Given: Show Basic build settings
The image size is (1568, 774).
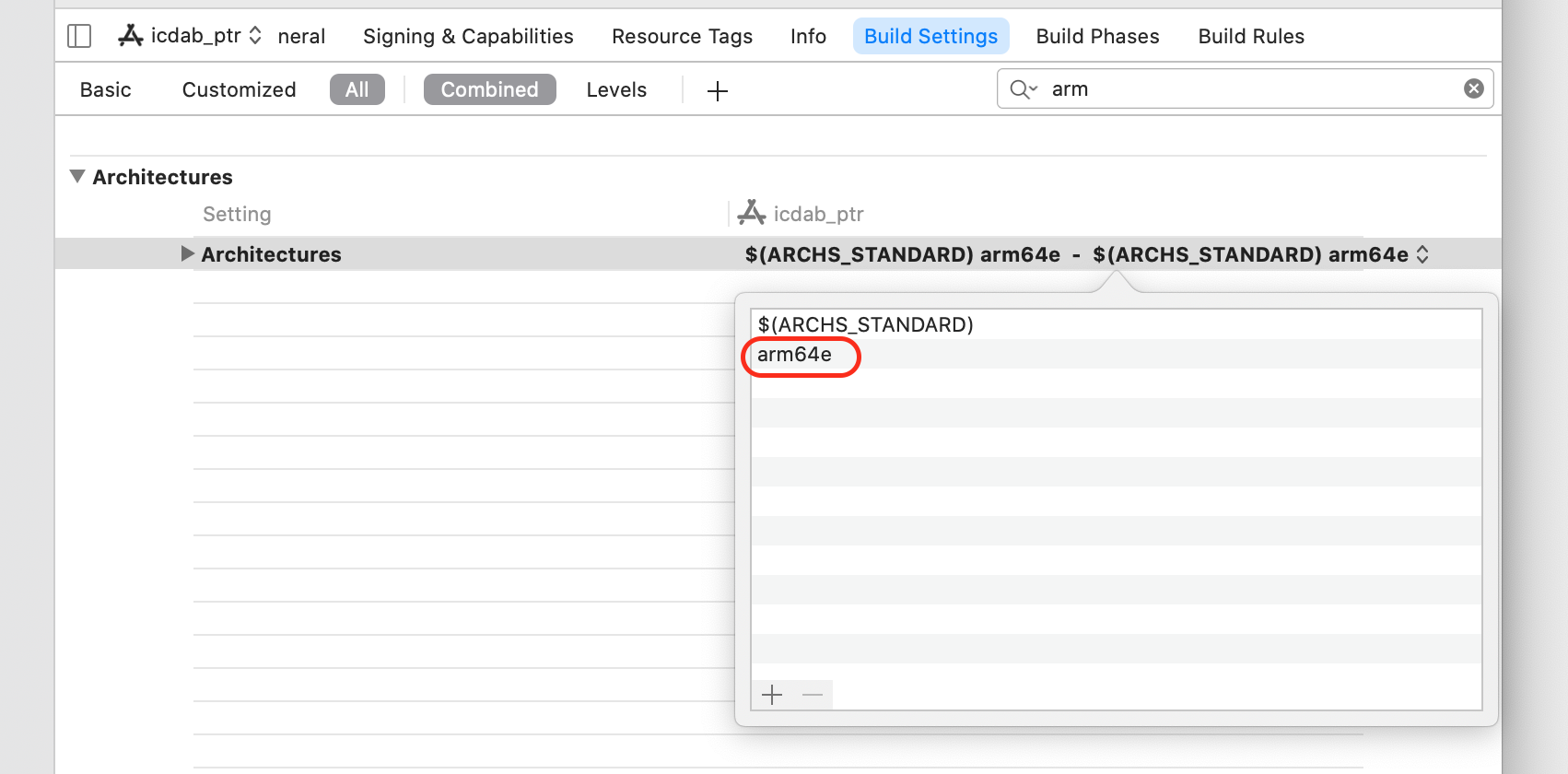Looking at the screenshot, I should point(106,89).
